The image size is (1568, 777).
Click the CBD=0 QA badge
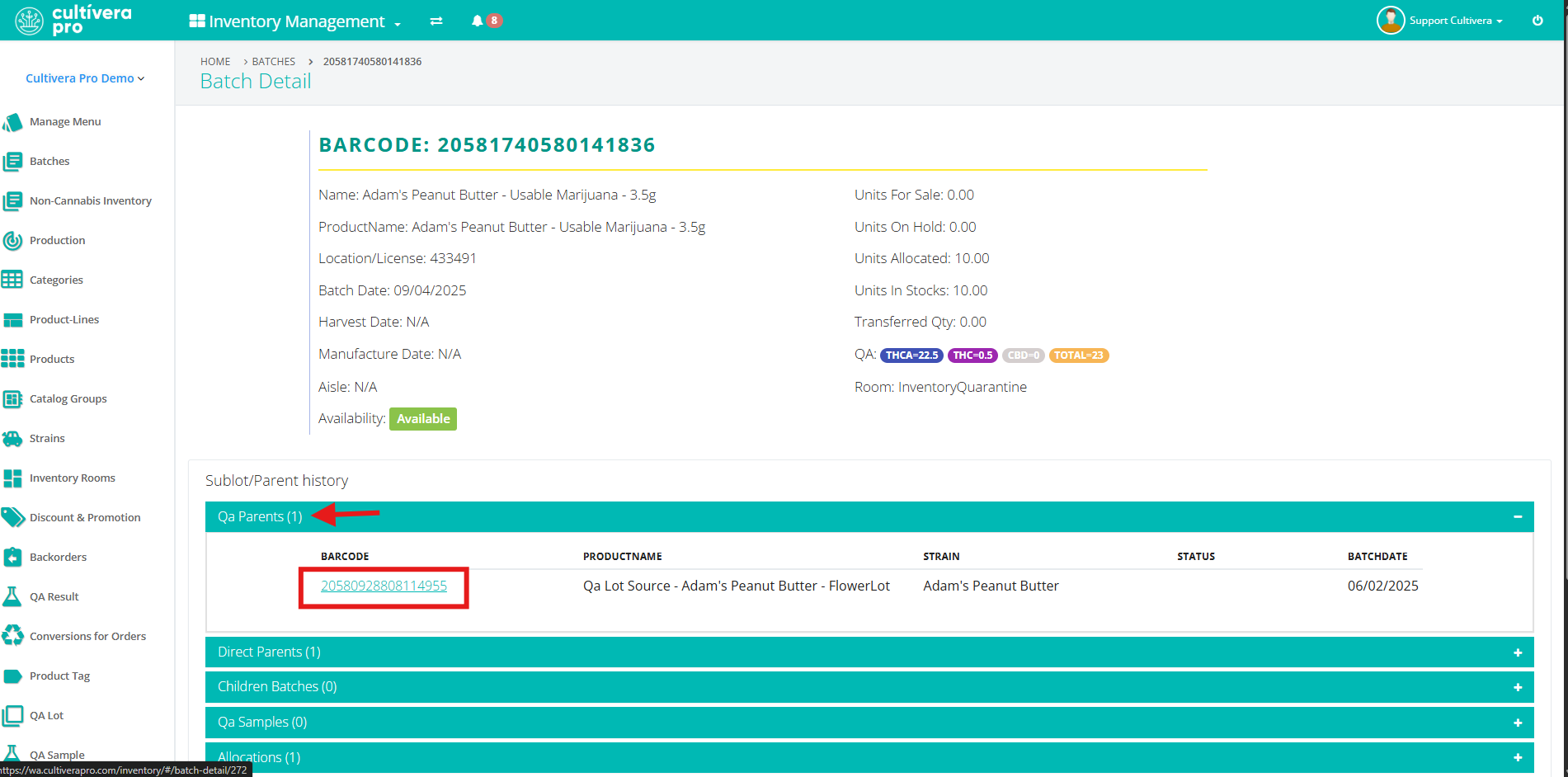(1024, 356)
